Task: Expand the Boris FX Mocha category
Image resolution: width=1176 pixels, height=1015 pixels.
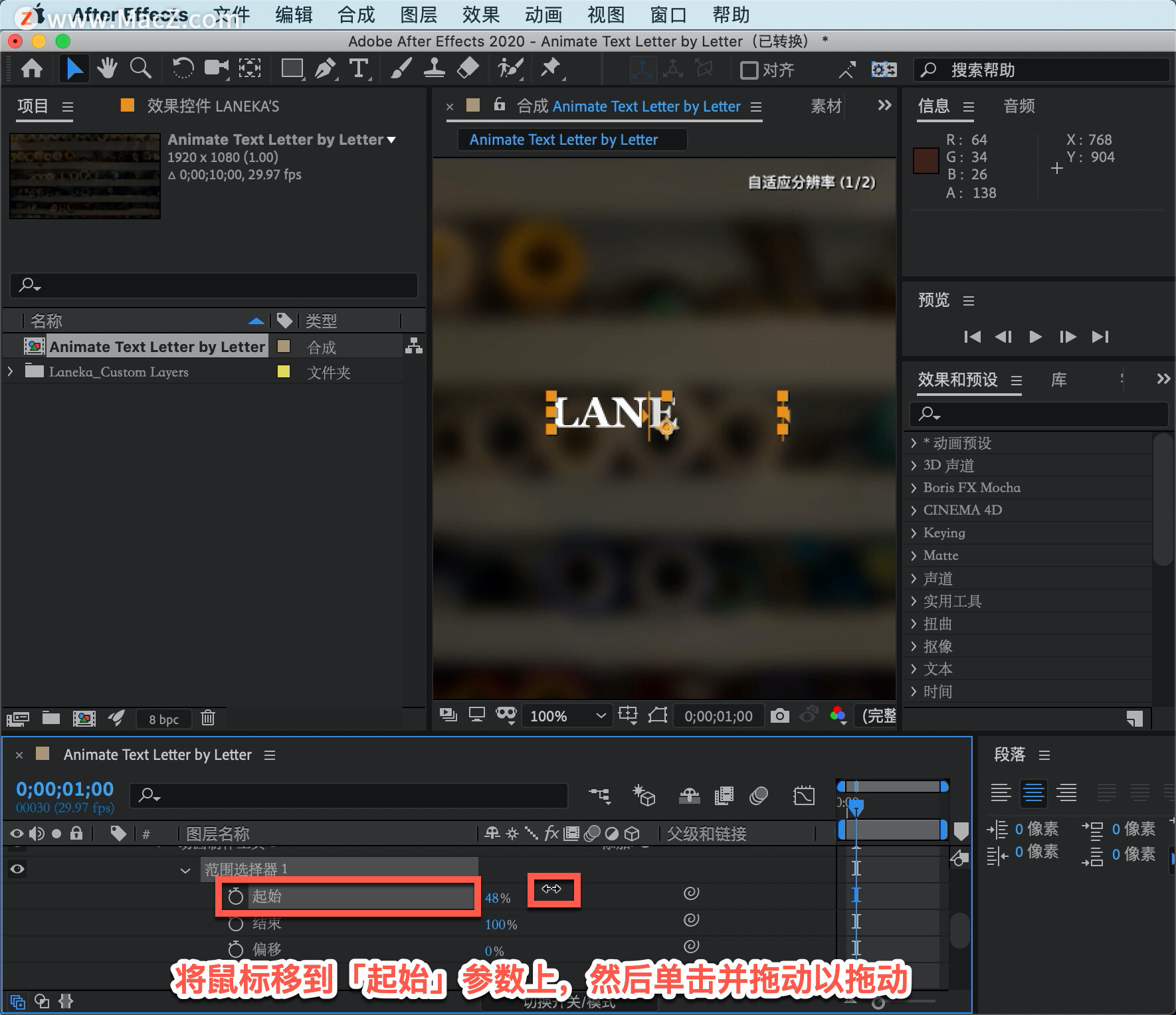Action: (x=914, y=488)
